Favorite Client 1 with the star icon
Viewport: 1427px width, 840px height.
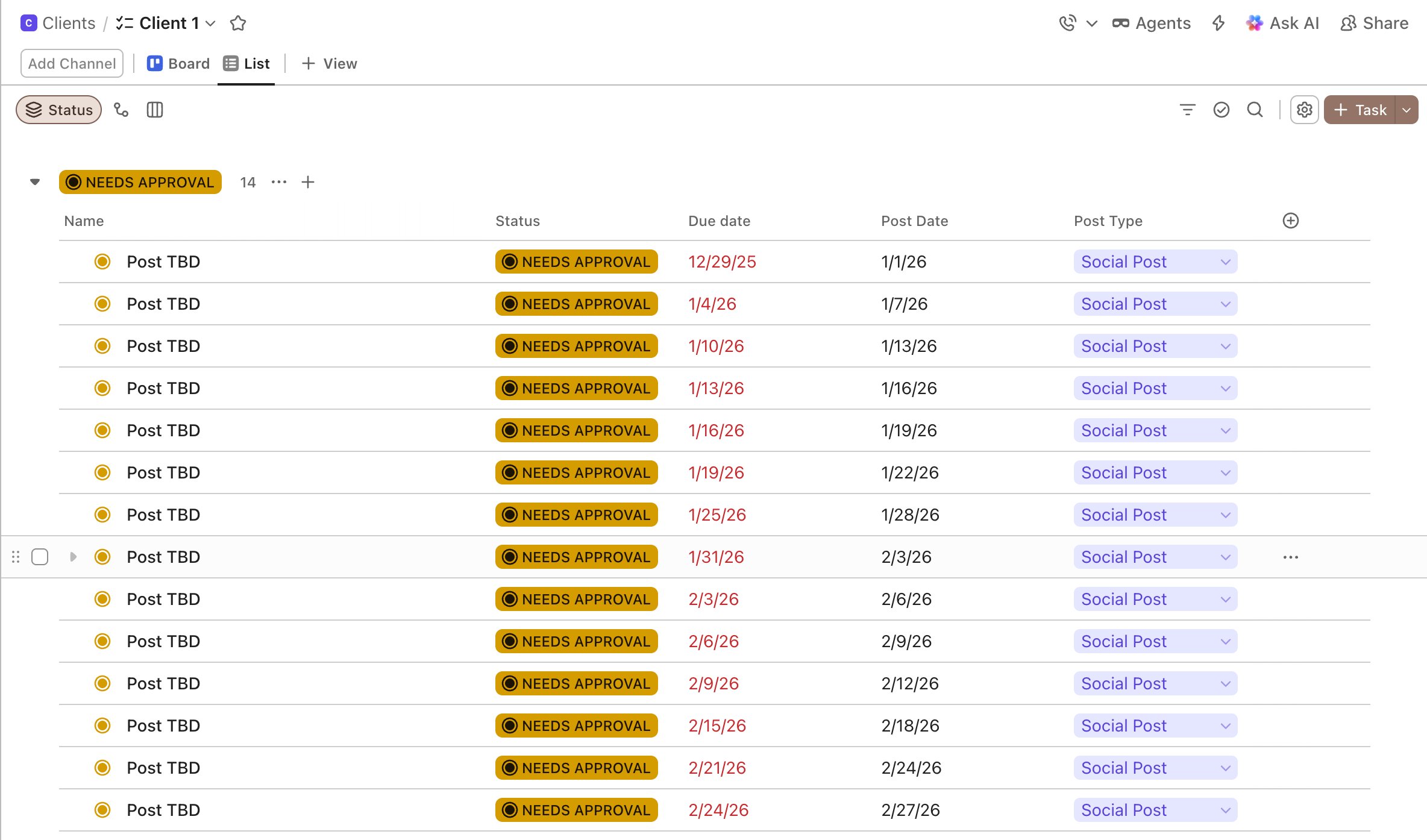point(238,23)
